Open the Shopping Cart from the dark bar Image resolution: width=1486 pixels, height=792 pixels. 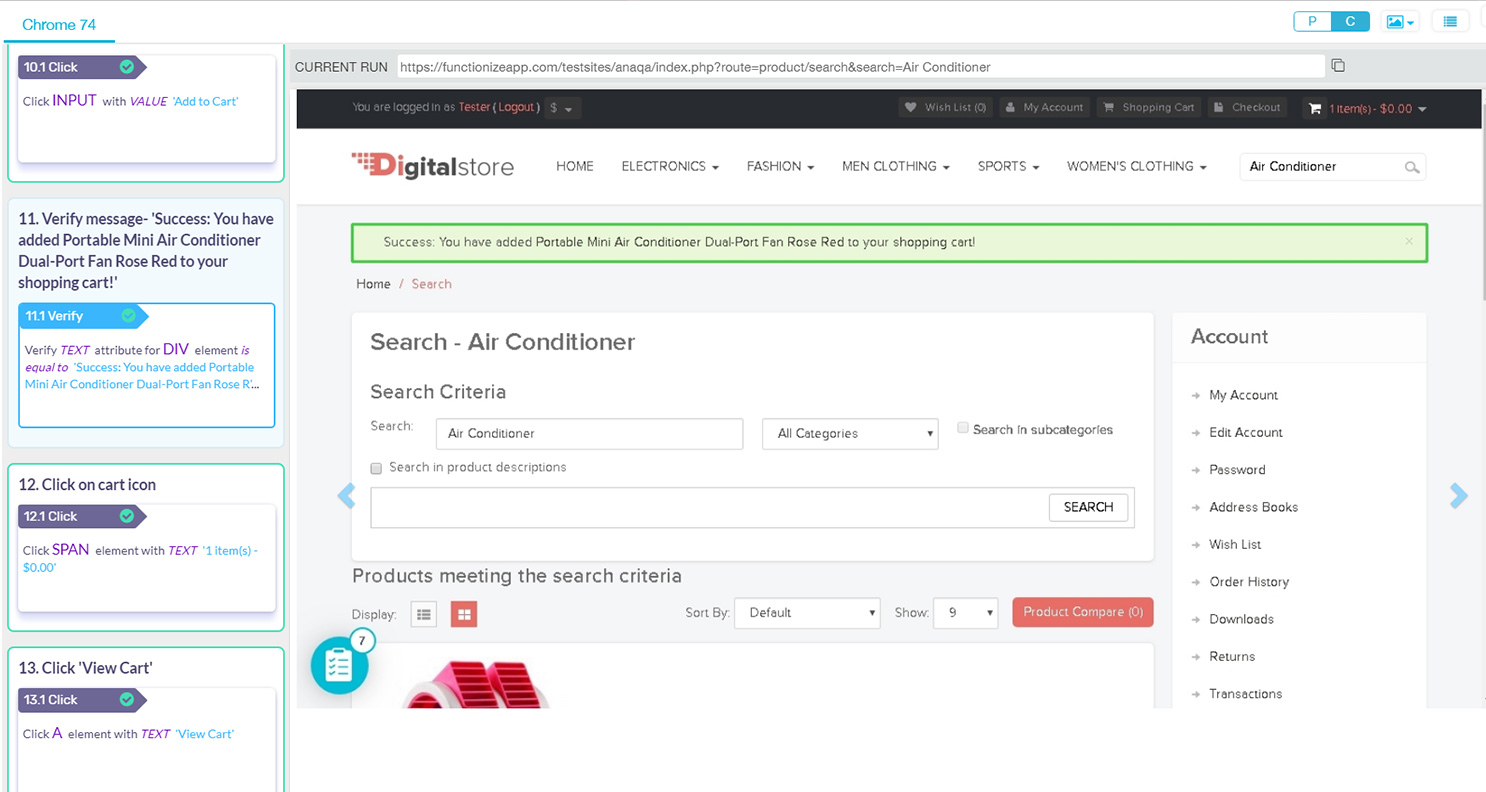[x=1148, y=107]
